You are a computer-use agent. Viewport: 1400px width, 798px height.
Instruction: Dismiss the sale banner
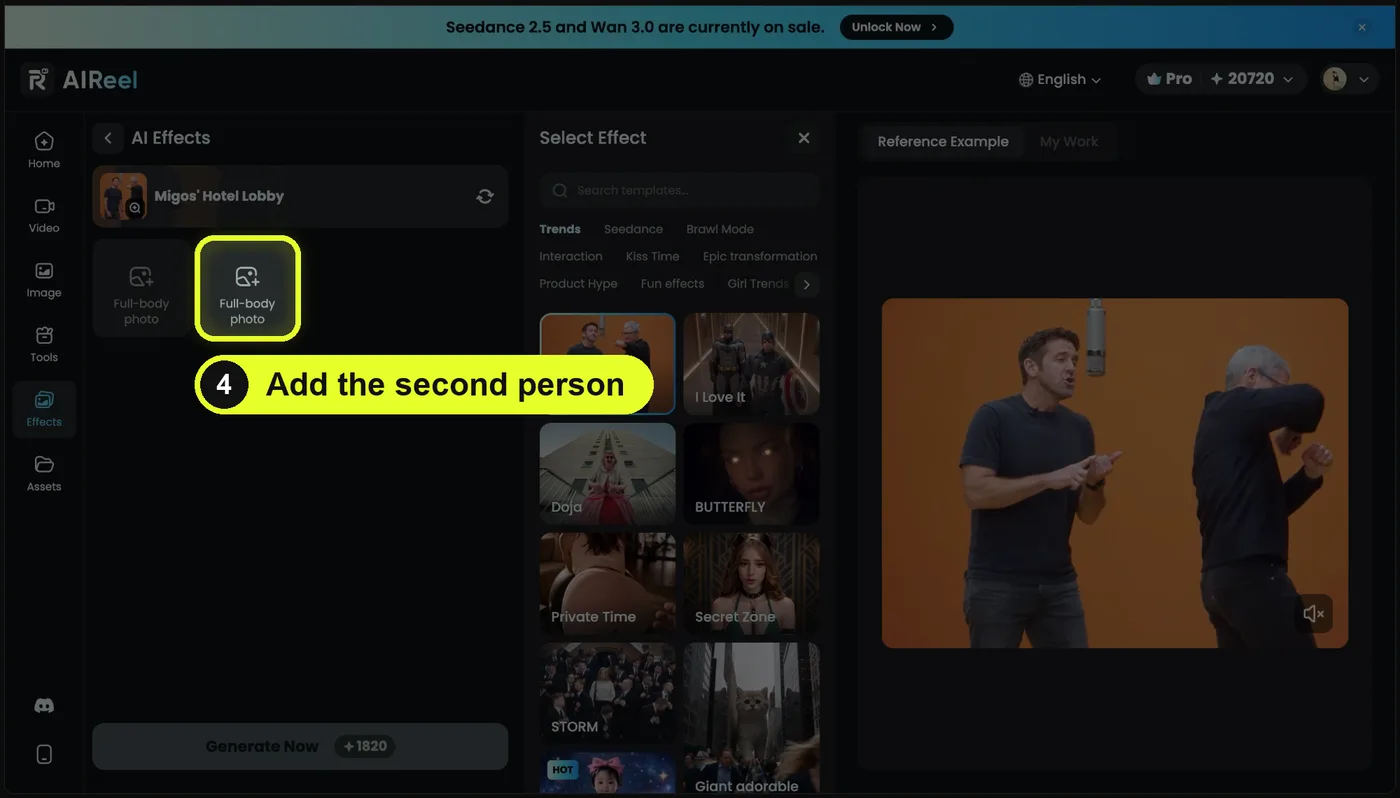click(1362, 27)
